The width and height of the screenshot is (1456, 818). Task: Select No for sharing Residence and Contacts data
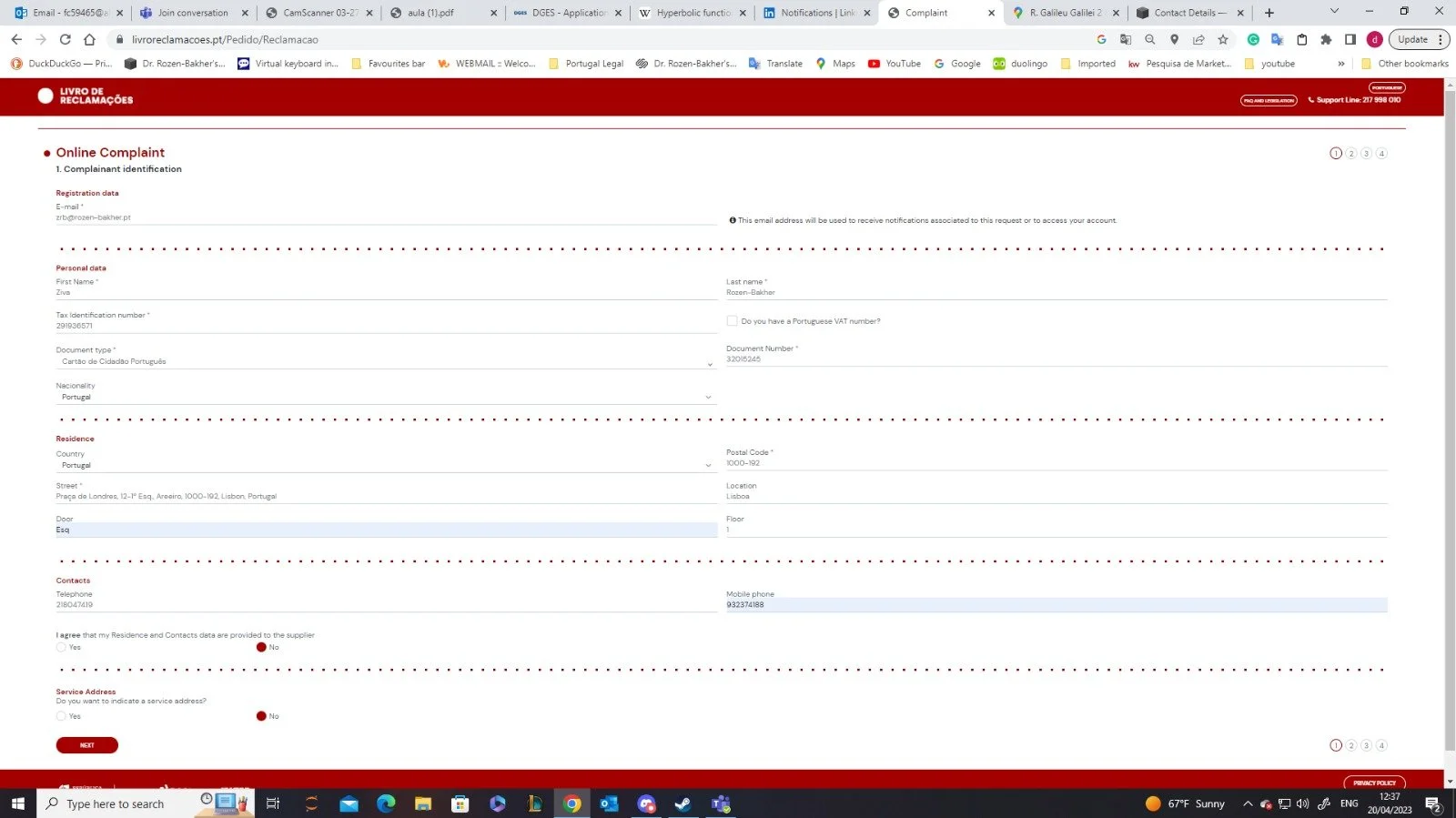261,648
